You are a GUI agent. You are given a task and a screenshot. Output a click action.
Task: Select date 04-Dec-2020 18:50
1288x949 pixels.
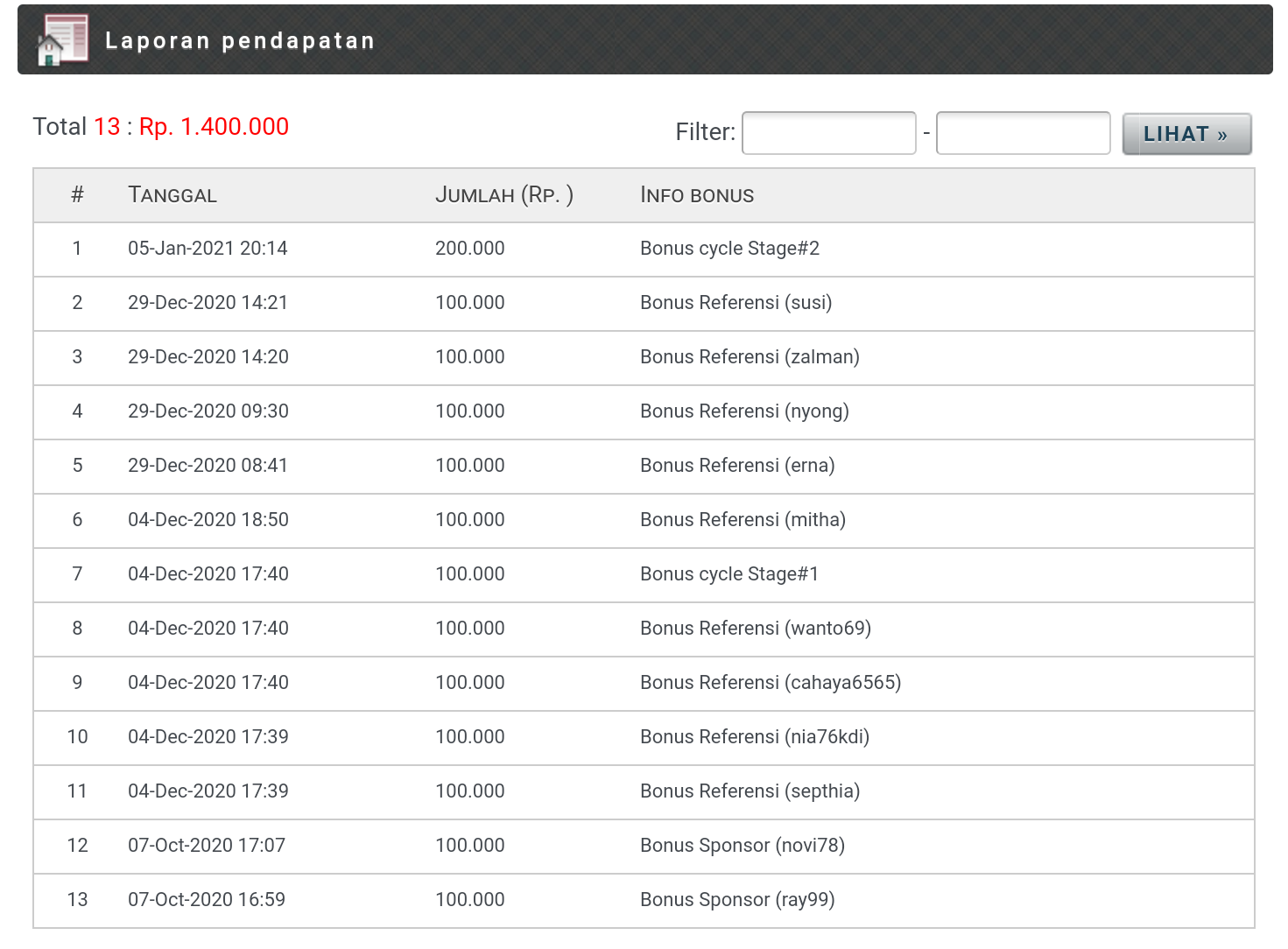point(208,520)
